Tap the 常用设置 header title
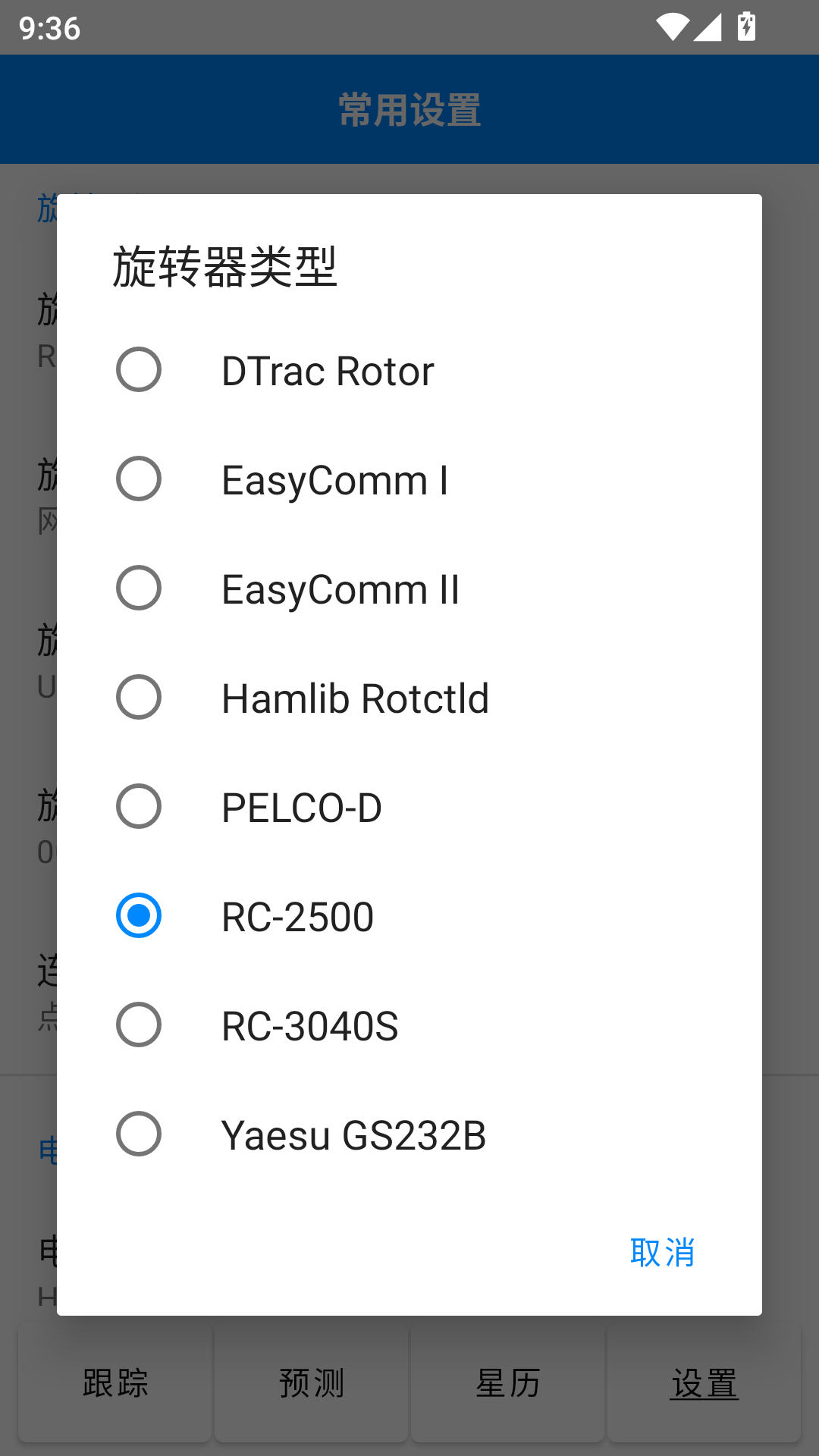The height and width of the screenshot is (1456, 819). tap(409, 110)
